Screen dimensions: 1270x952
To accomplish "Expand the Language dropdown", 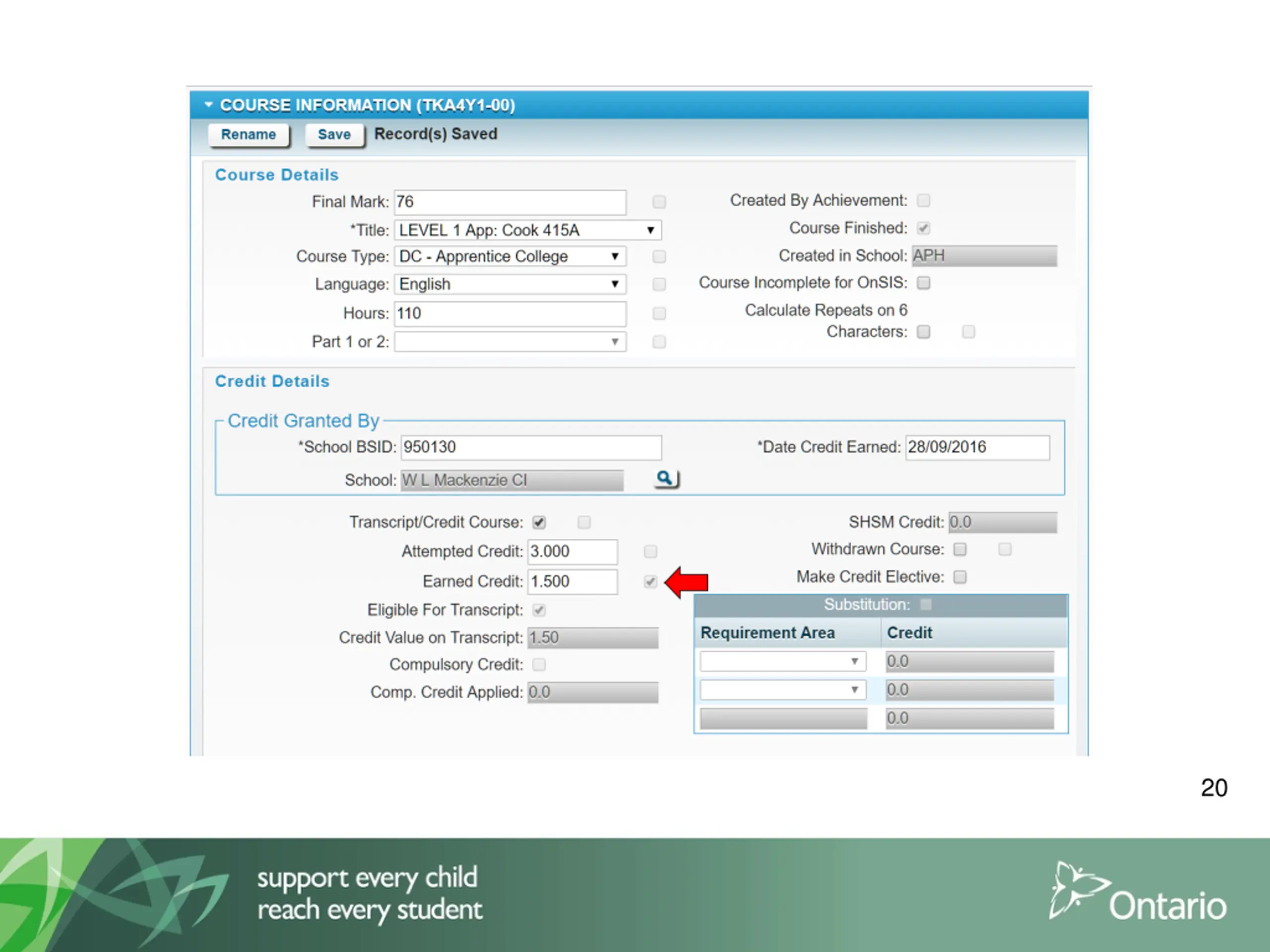I will point(510,284).
